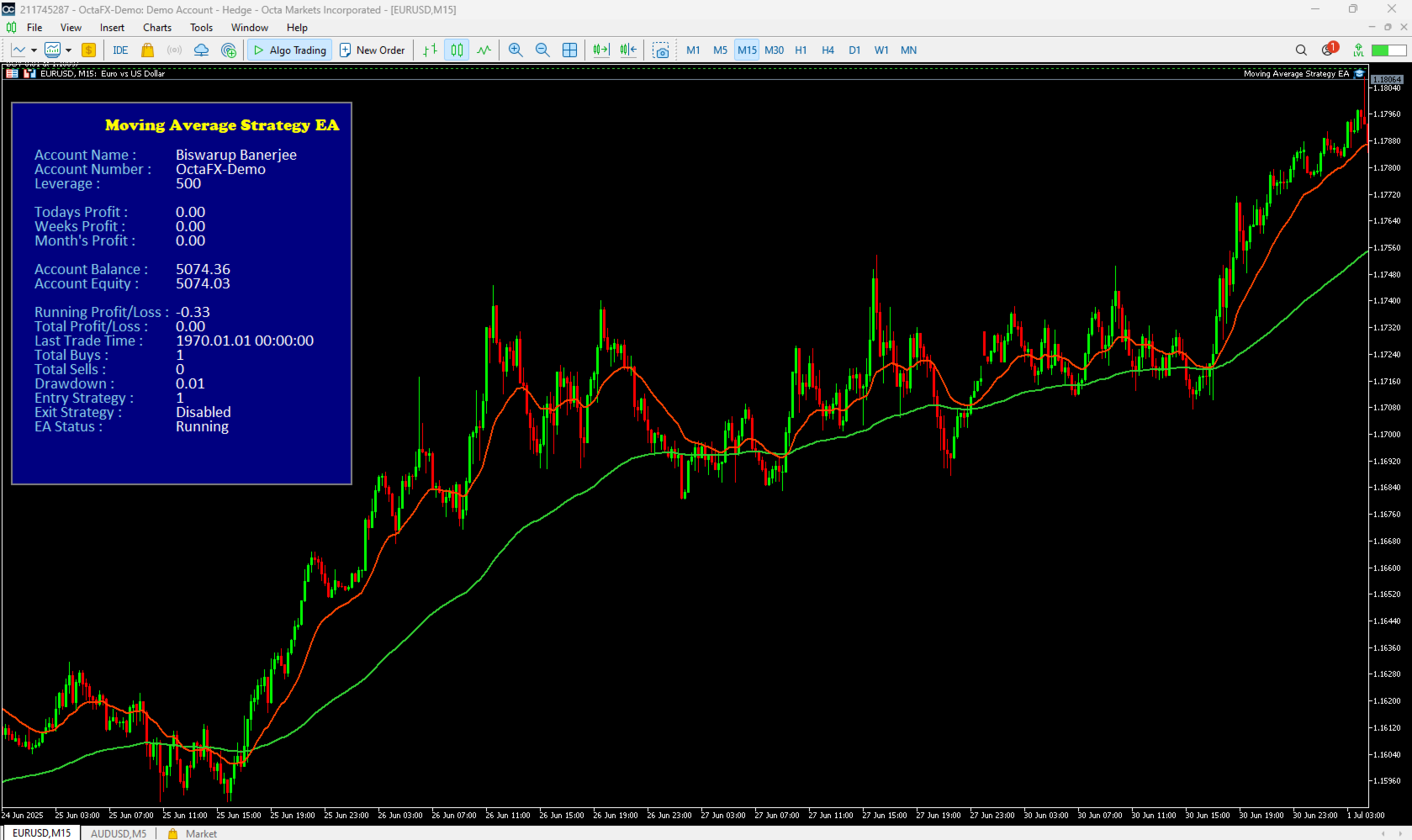Click the EA Status Running text
The width and height of the screenshot is (1412, 840).
coord(202,427)
